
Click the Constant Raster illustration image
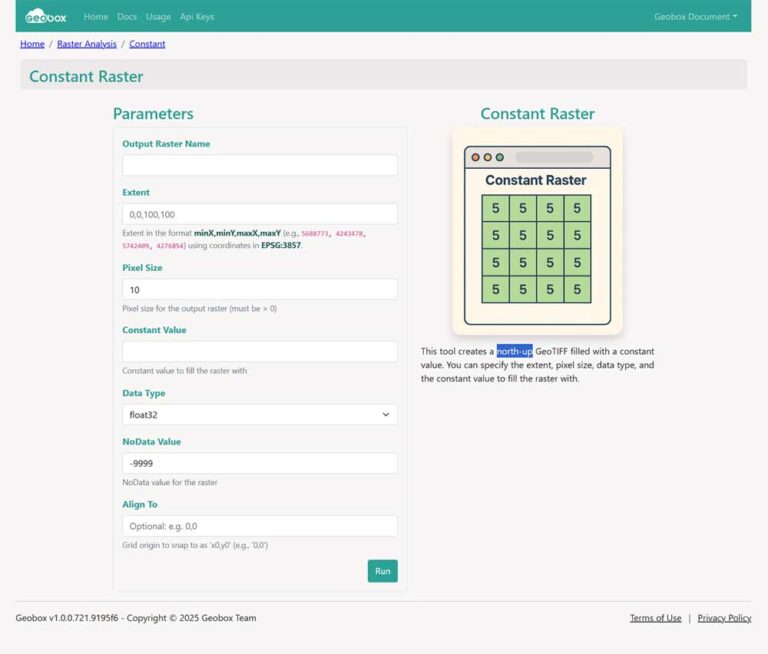[537, 231]
